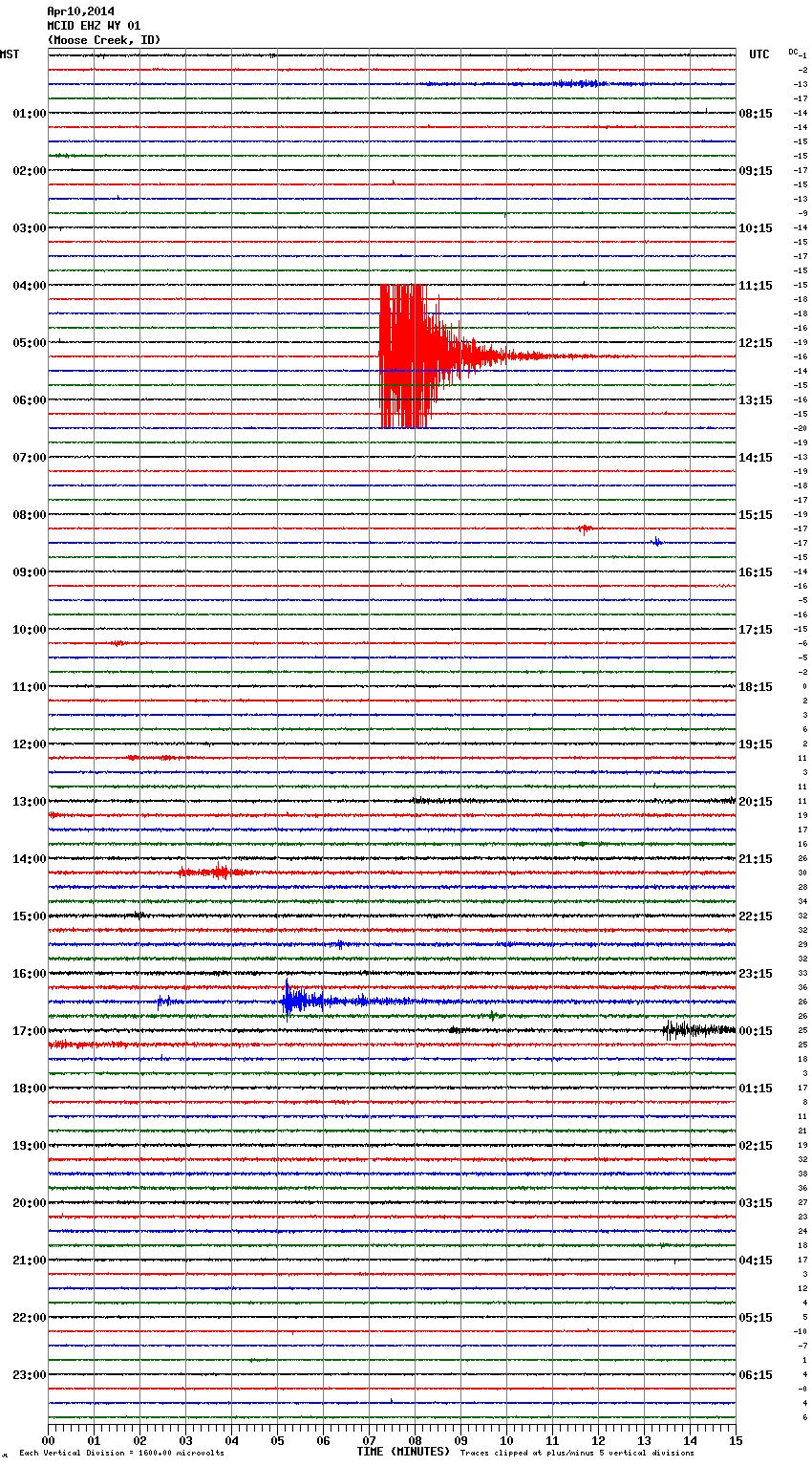Click the 13:15 UTC time label
The image size is (812, 1466).
(756, 400)
